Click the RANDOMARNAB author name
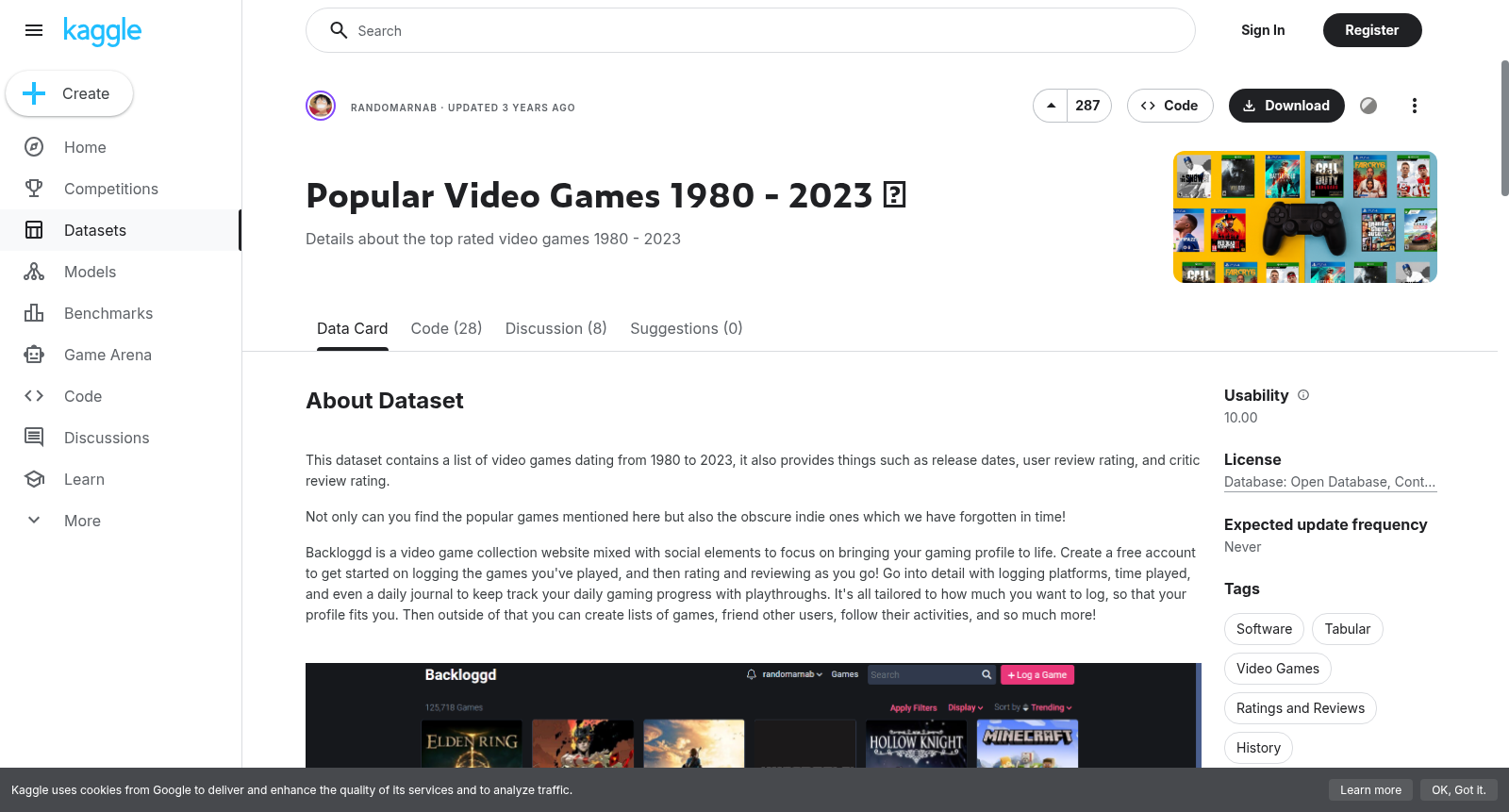Image resolution: width=1509 pixels, height=812 pixels. (393, 108)
